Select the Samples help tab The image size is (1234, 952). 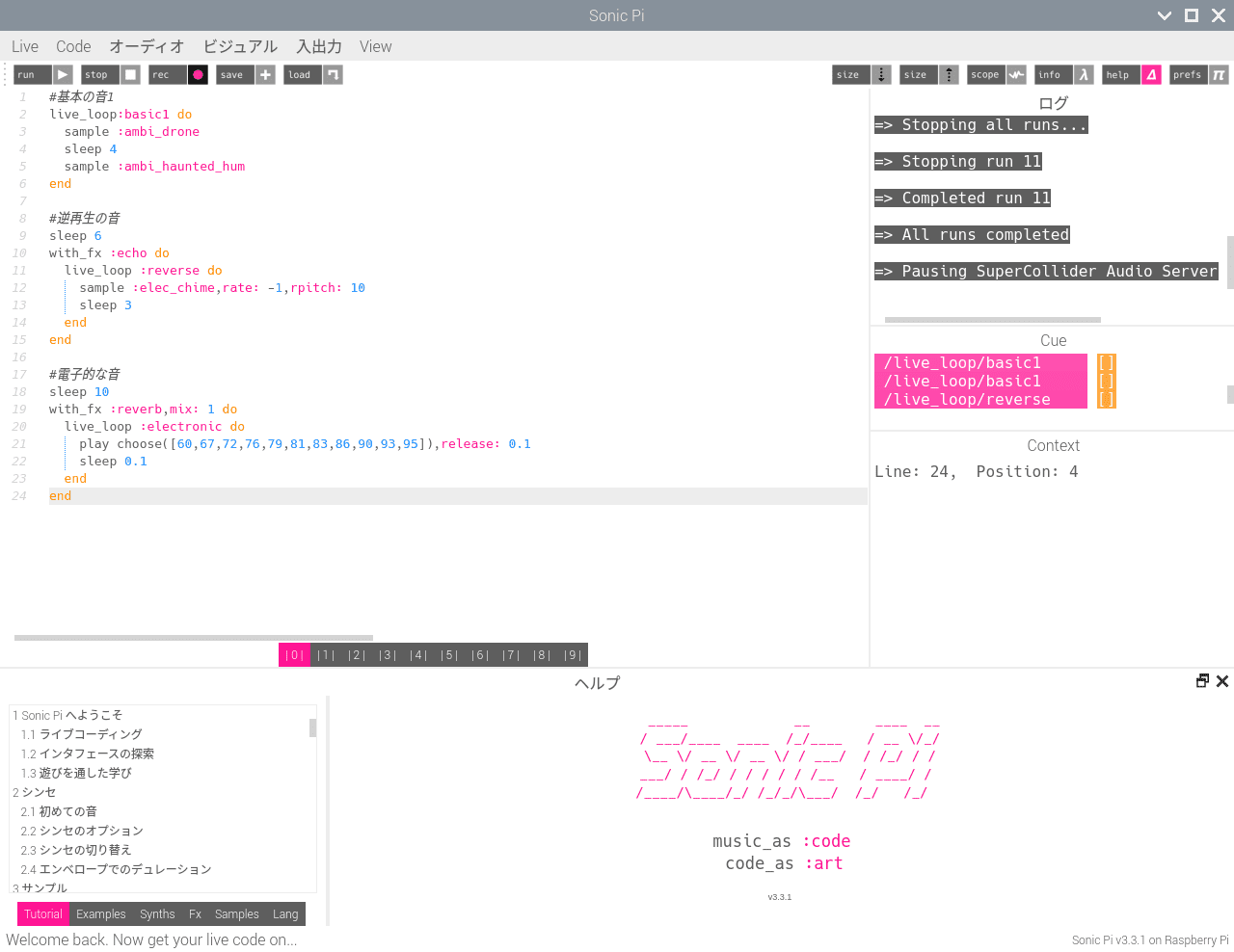[237, 914]
